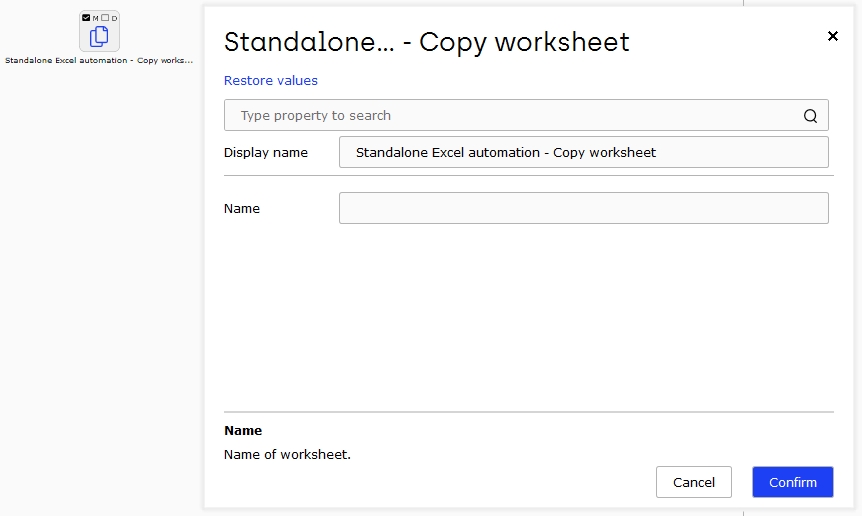This screenshot has width=862, height=516.
Task: Click the magnifier search icon
Action: tap(810, 115)
